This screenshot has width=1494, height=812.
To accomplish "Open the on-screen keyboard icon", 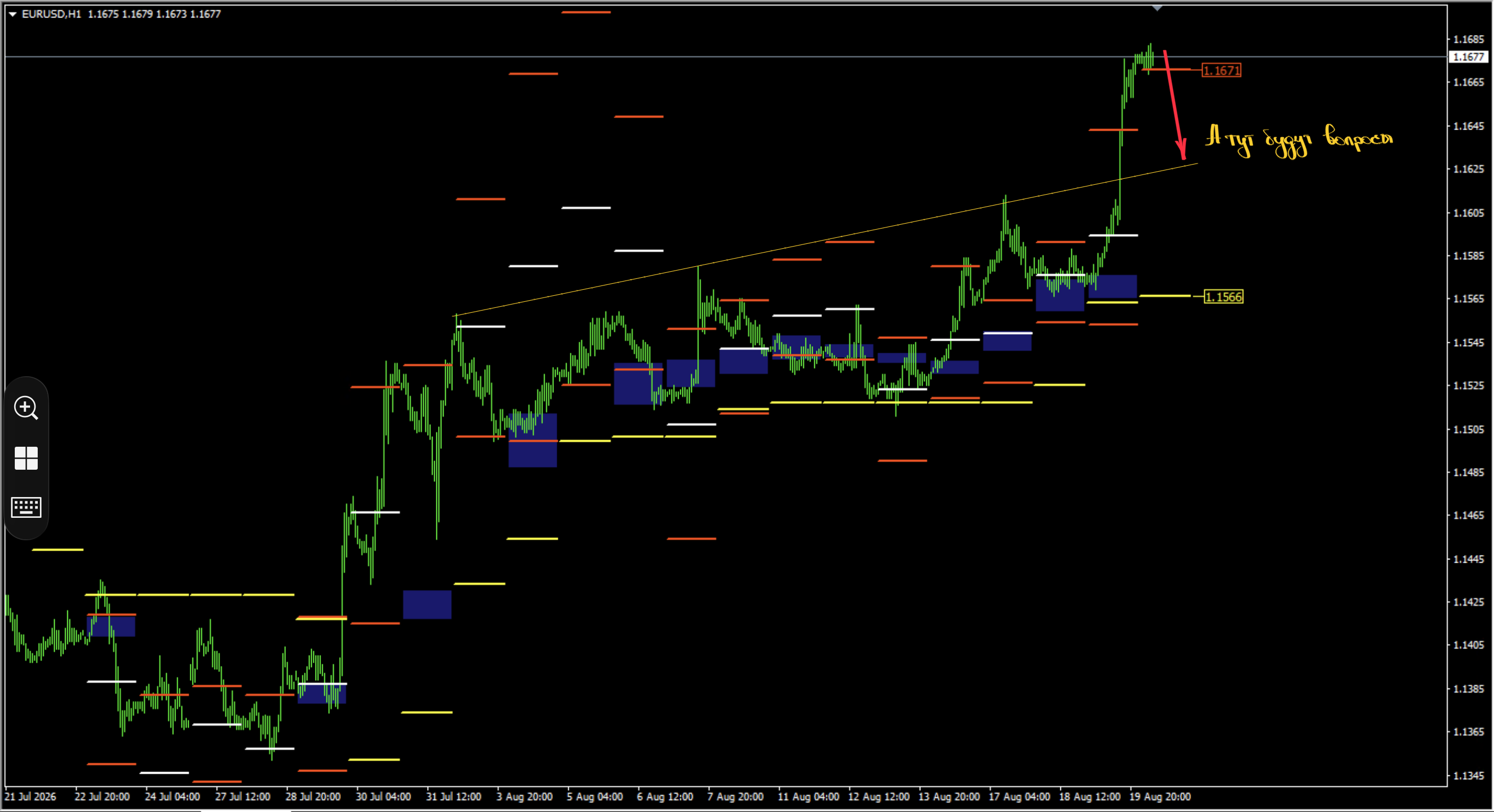I will (26, 507).
